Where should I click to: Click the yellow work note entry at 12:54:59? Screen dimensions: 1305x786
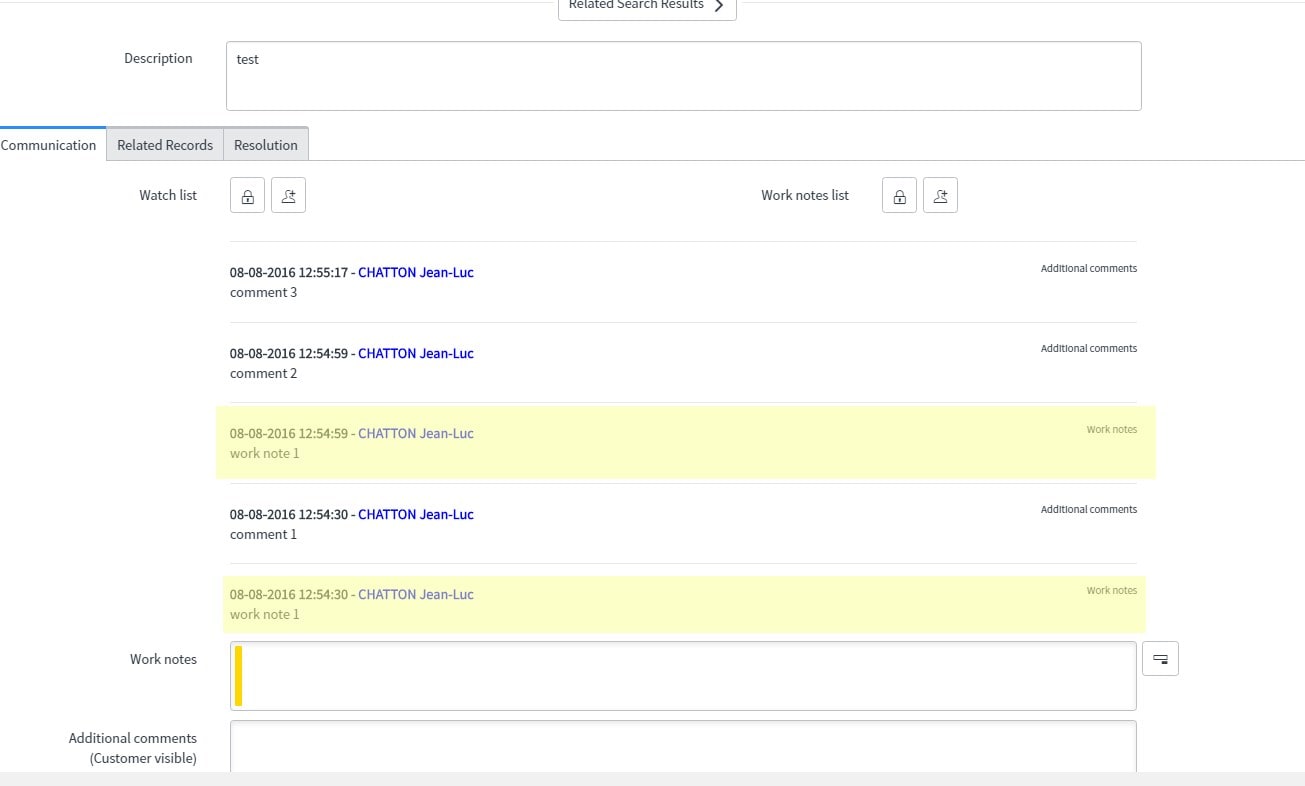click(685, 443)
